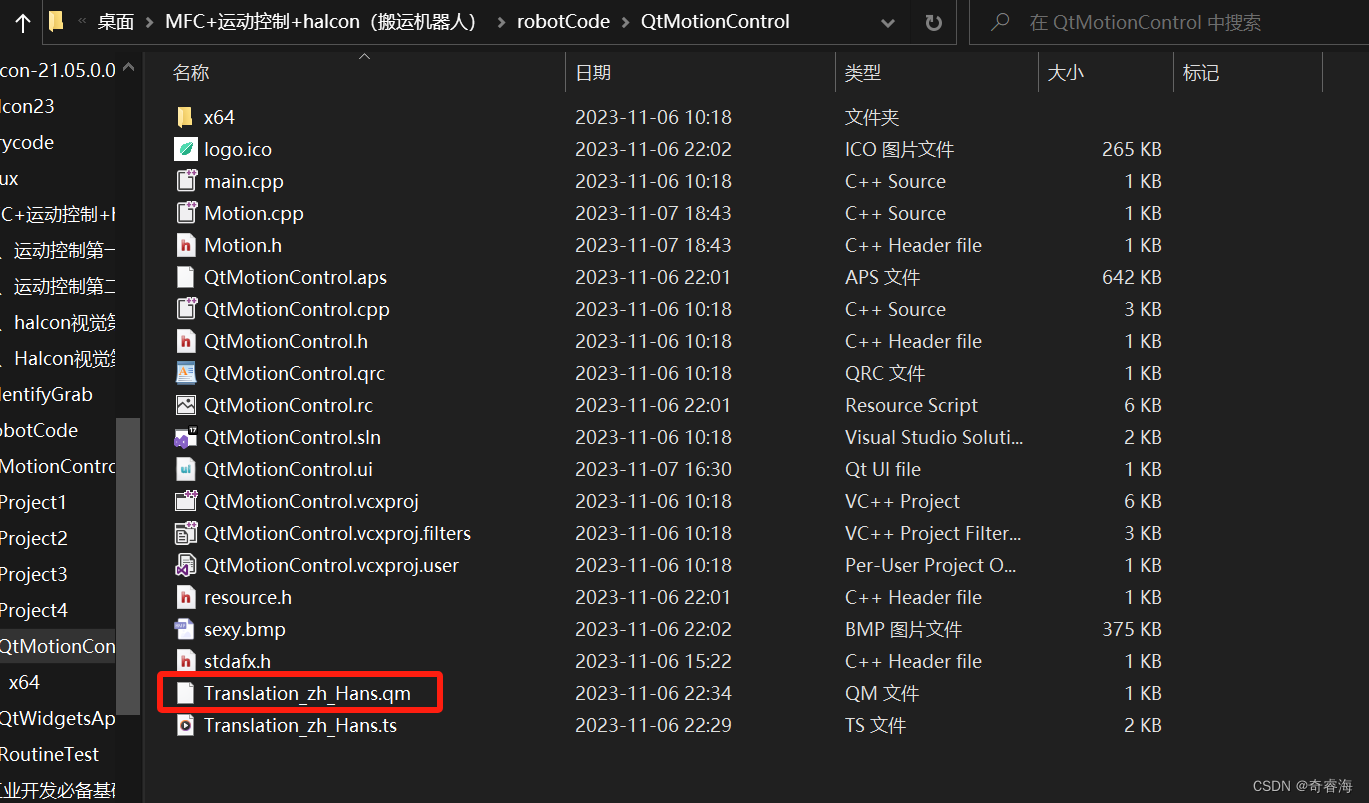This screenshot has width=1369, height=803.
Task: Refresh the current folder view
Action: point(933,22)
